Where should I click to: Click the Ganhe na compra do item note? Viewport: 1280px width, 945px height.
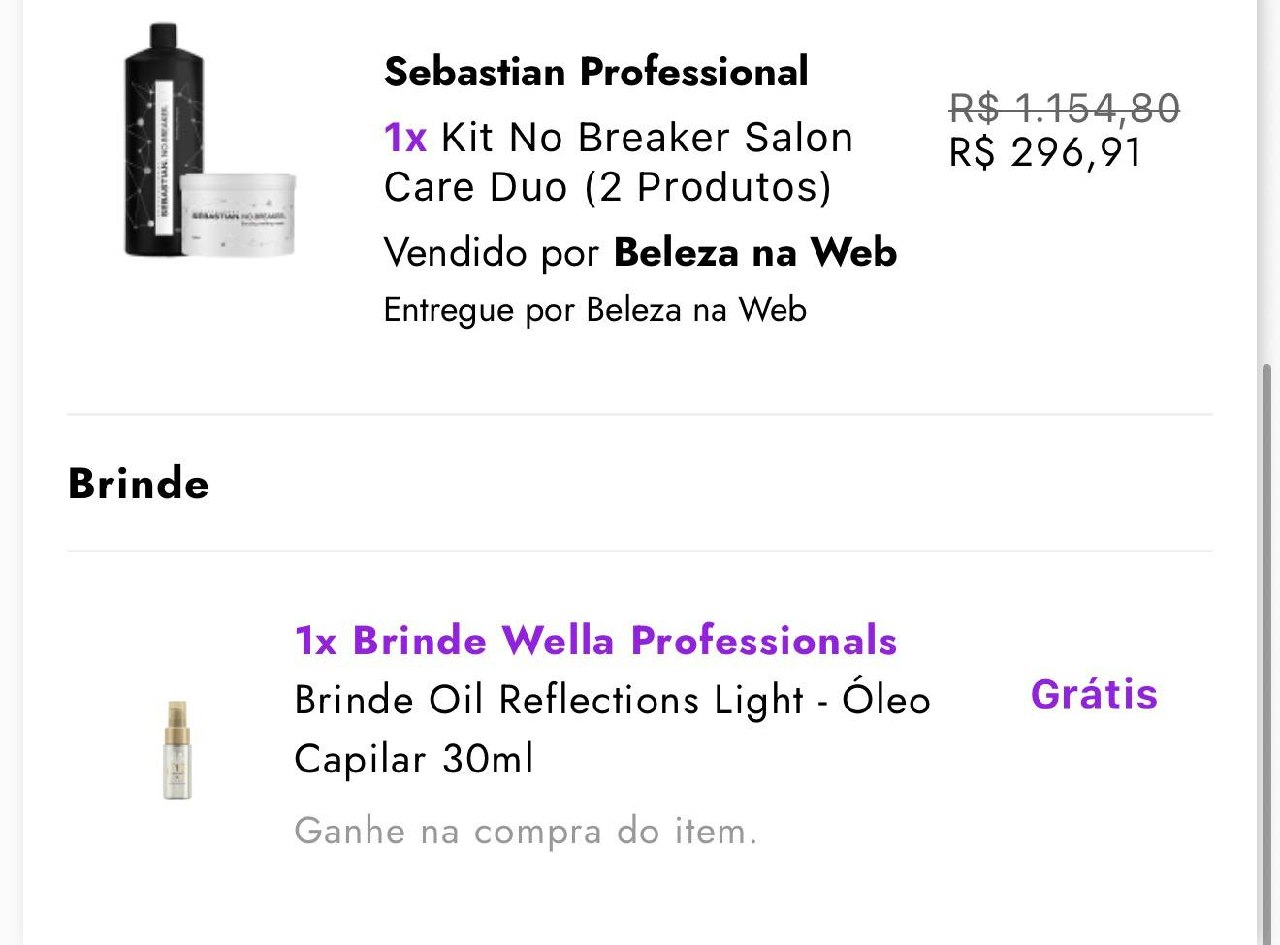pos(524,830)
